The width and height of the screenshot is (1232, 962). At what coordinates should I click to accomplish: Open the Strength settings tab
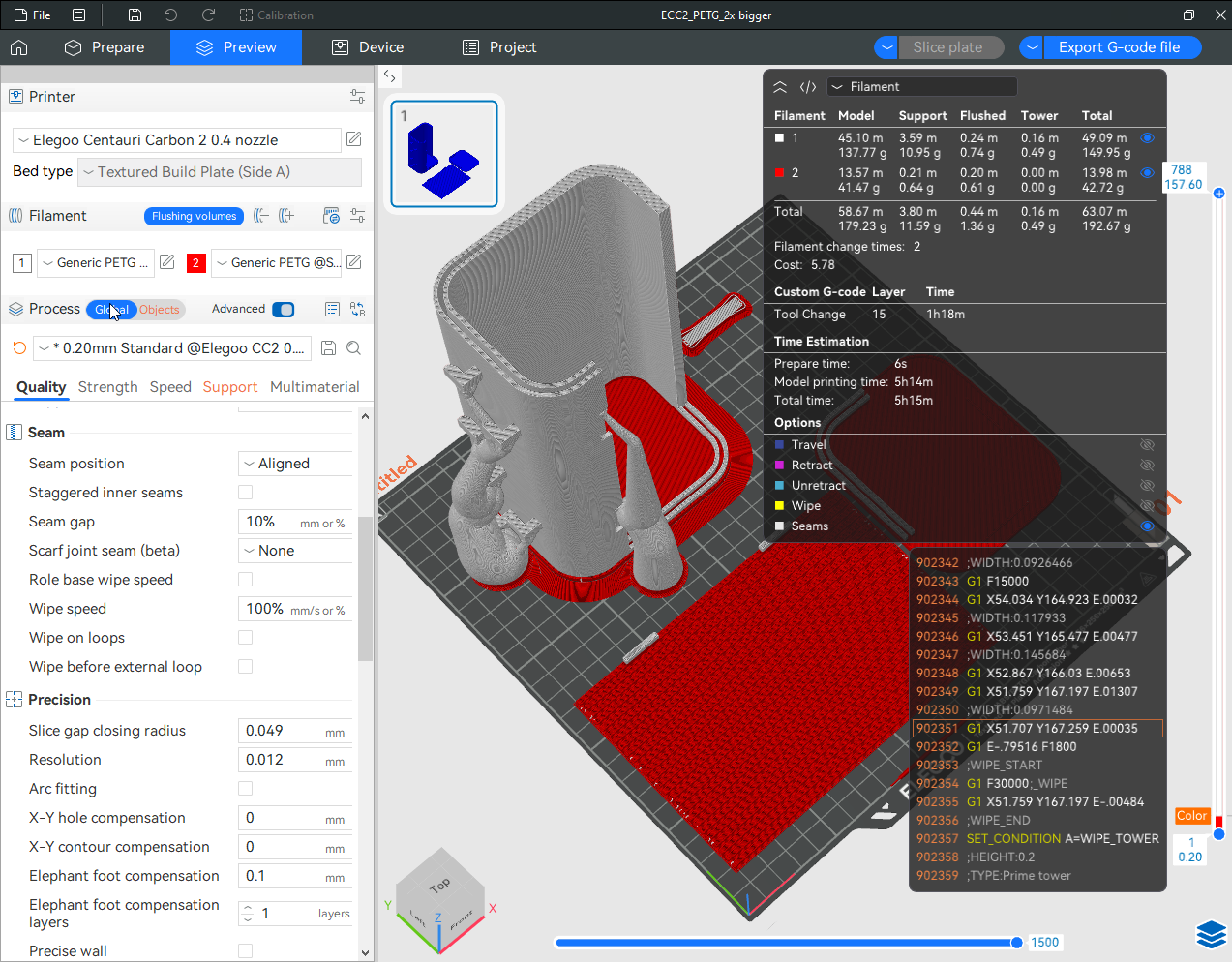[107, 387]
